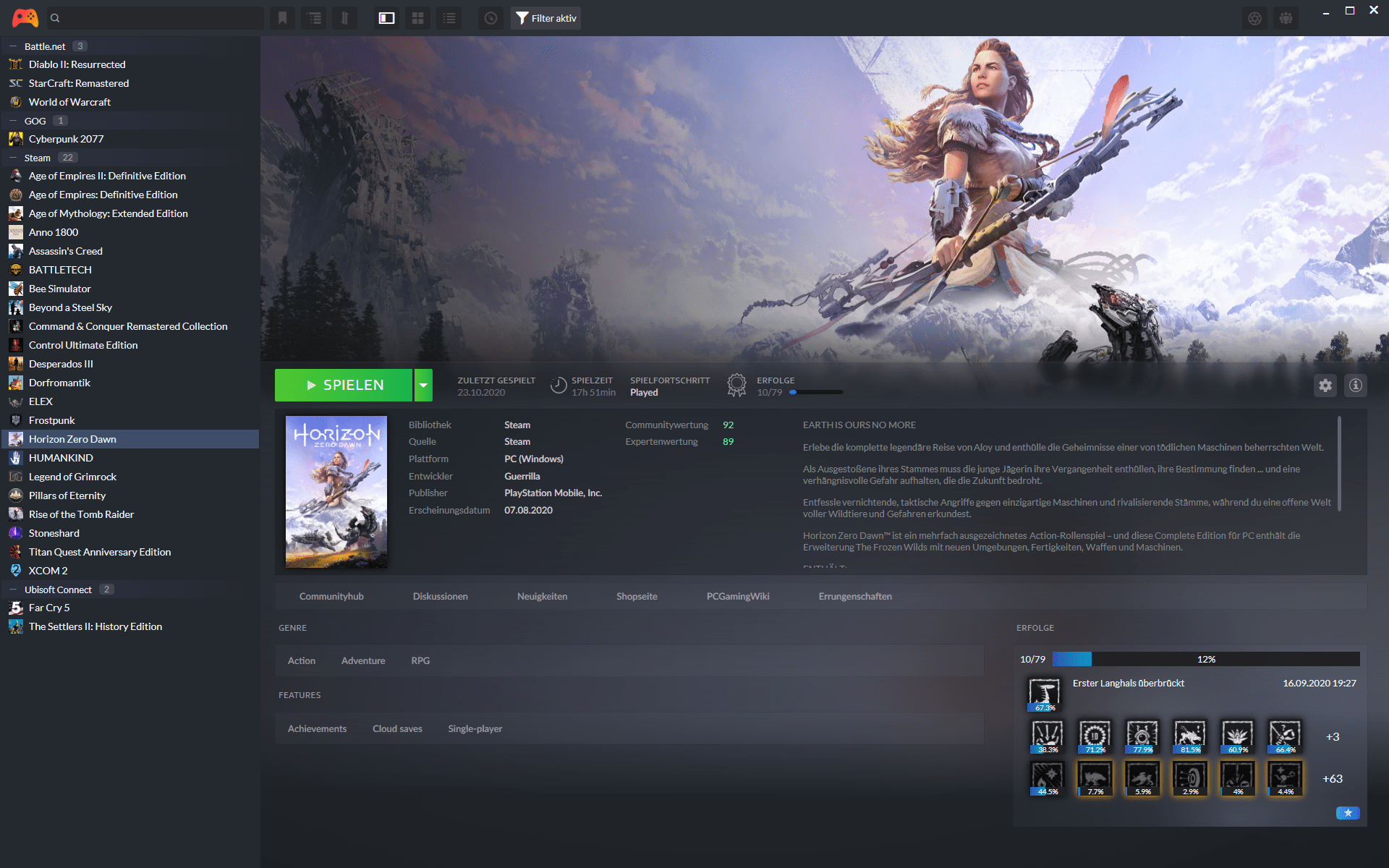Click the achievement progress bar under ERFOLGE 10/79

pyautogui.click(x=816, y=392)
